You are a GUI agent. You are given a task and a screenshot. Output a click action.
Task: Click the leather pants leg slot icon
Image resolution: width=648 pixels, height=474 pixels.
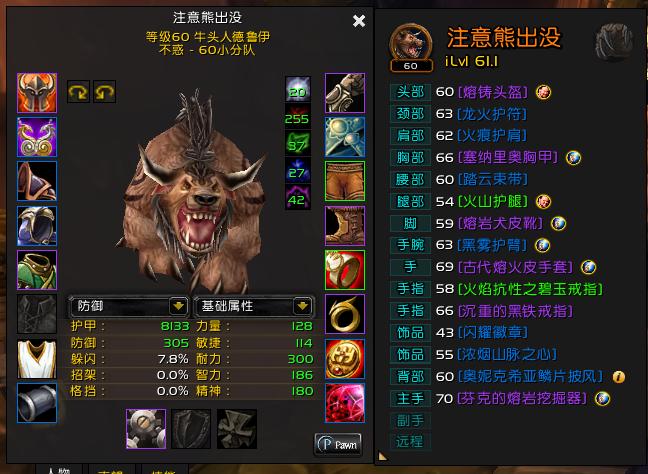coord(345,181)
